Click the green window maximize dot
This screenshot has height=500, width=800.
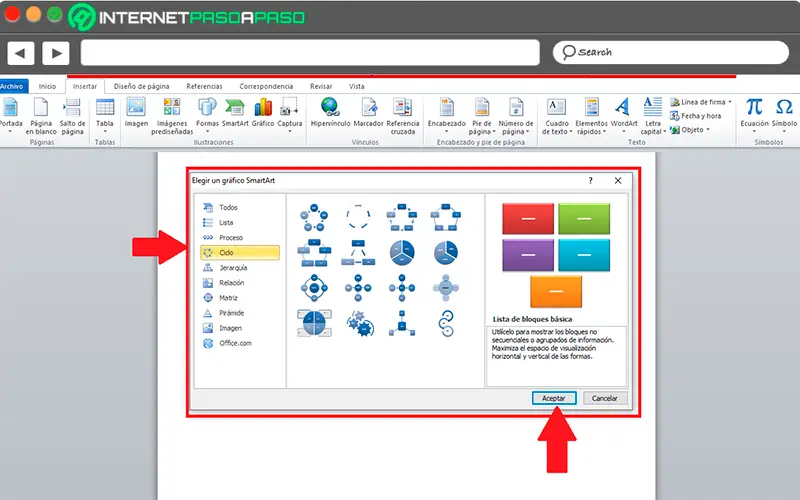[55, 14]
